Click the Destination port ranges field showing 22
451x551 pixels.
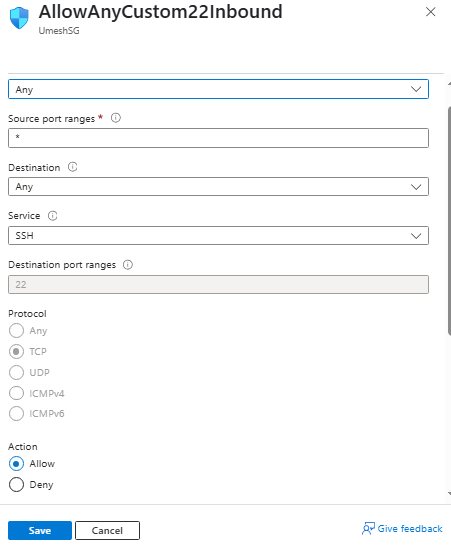(218, 284)
